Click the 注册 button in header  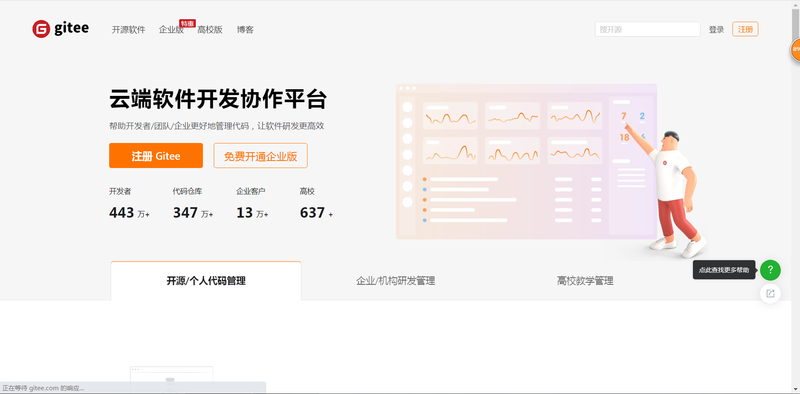(x=745, y=29)
